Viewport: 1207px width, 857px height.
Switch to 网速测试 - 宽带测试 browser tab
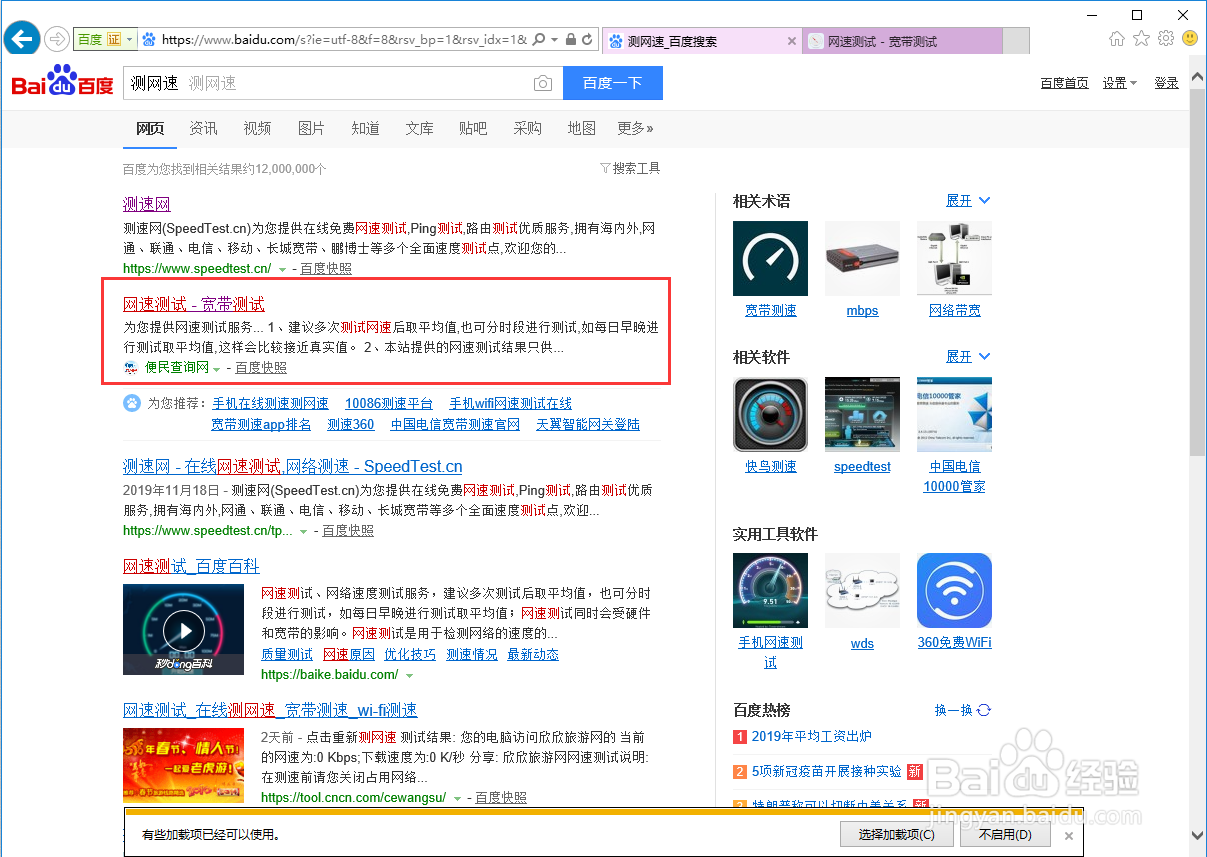902,41
